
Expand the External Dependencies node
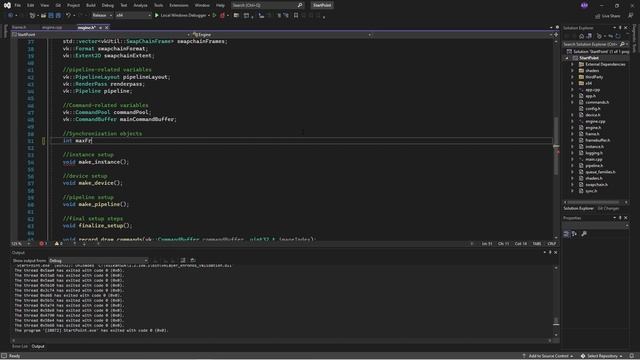point(572,64)
